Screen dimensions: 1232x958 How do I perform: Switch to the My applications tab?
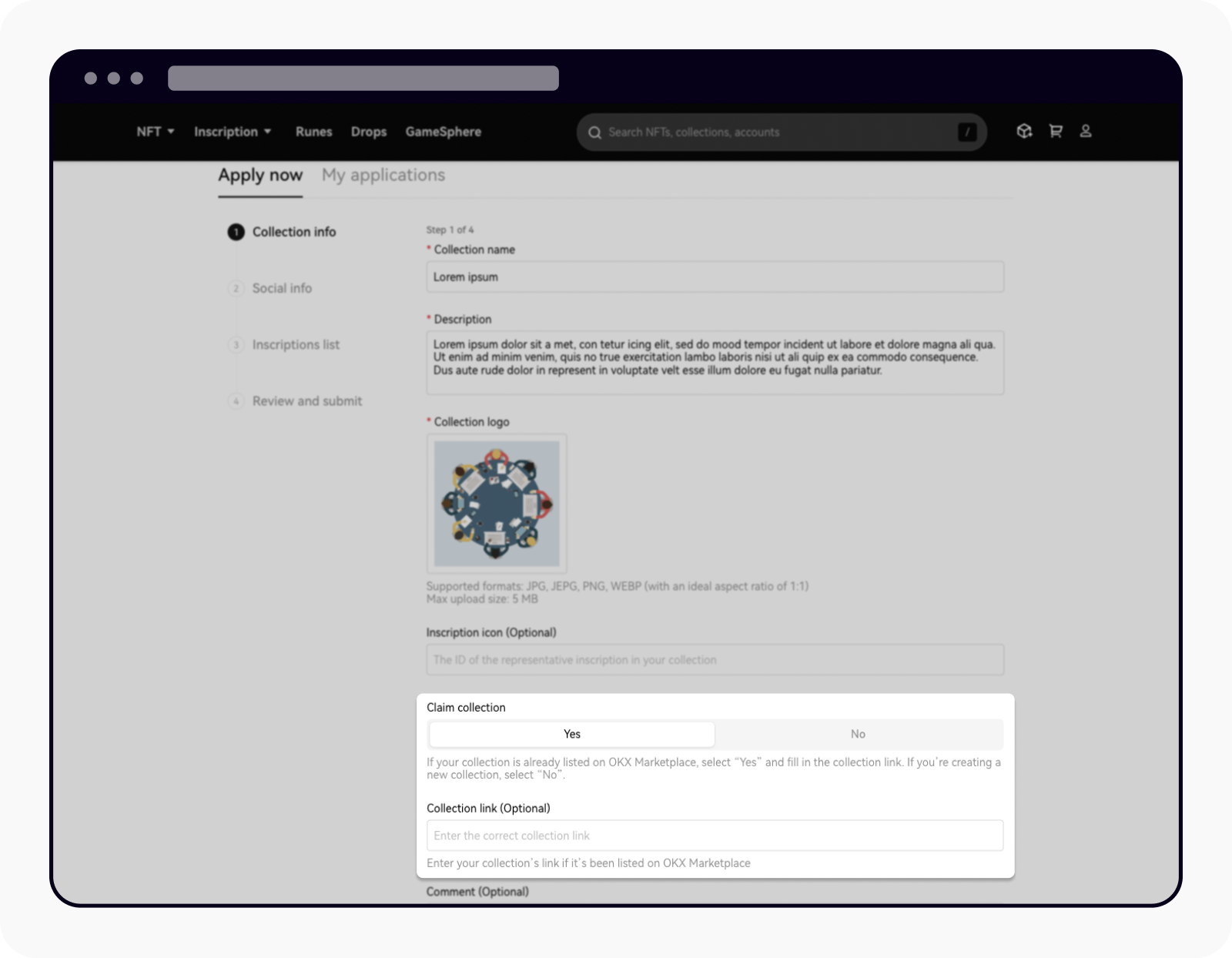pos(383,175)
